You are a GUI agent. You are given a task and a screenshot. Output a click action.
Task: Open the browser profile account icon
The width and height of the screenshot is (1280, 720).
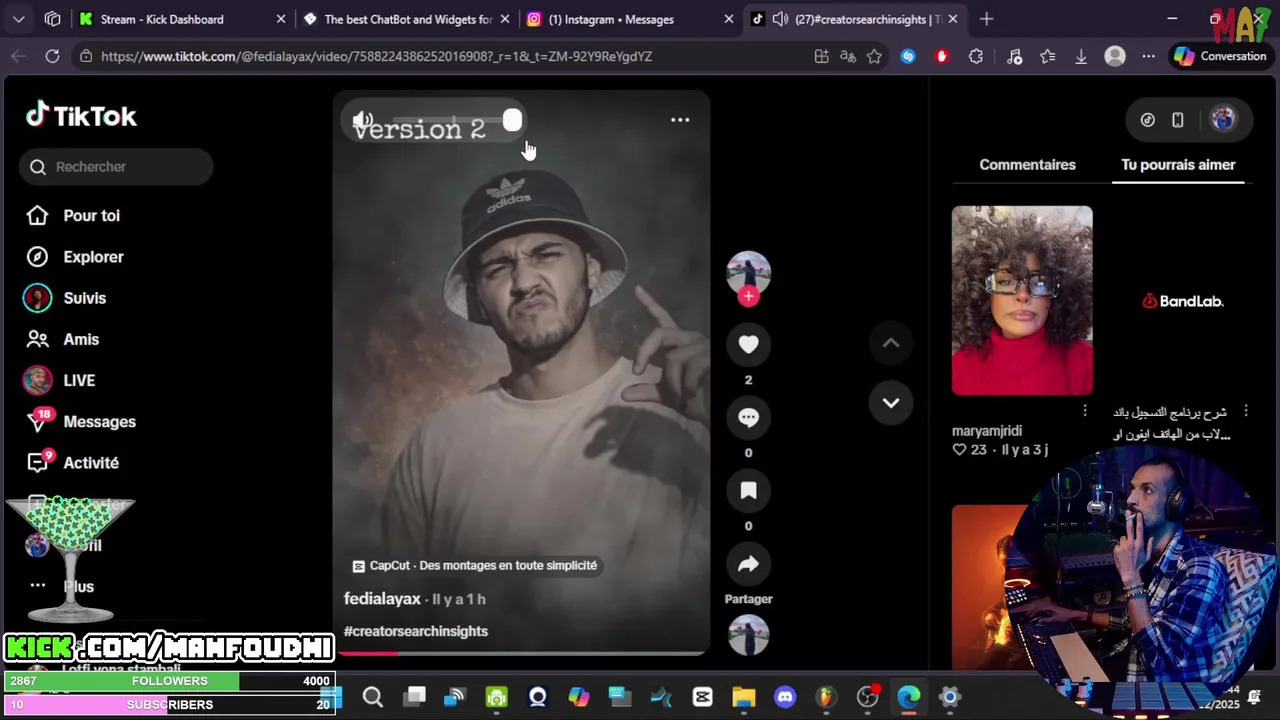pyautogui.click(x=1115, y=57)
